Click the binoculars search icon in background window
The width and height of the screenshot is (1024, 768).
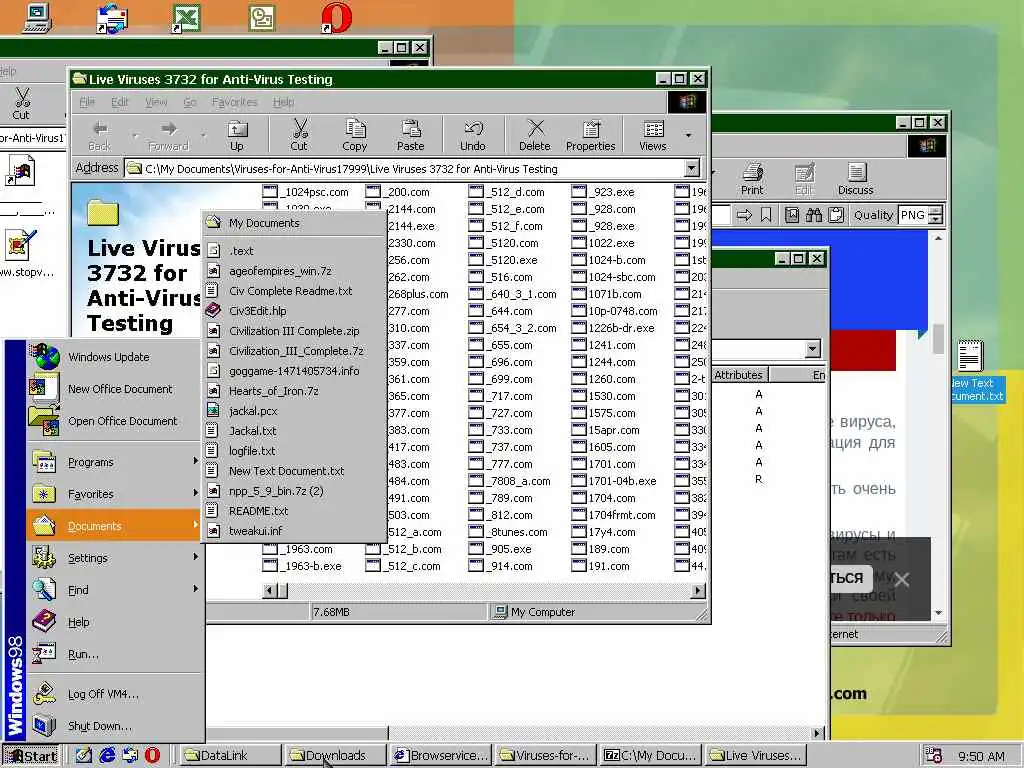[814, 215]
